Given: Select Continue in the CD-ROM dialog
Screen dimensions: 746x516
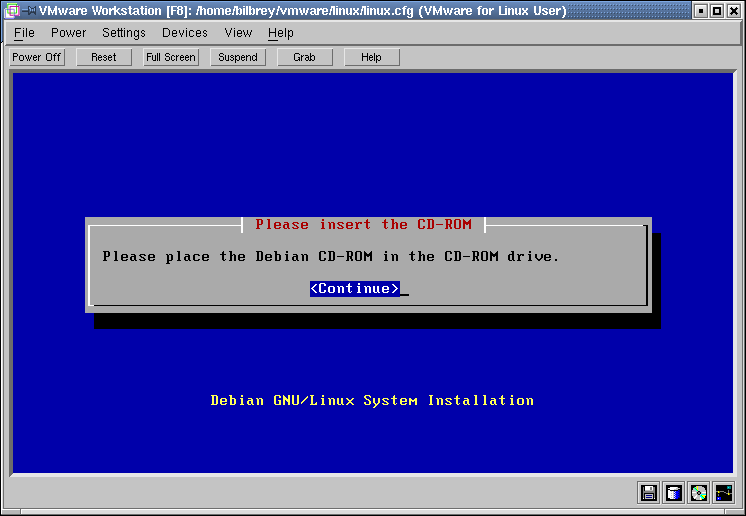Looking at the screenshot, I should 355,289.
